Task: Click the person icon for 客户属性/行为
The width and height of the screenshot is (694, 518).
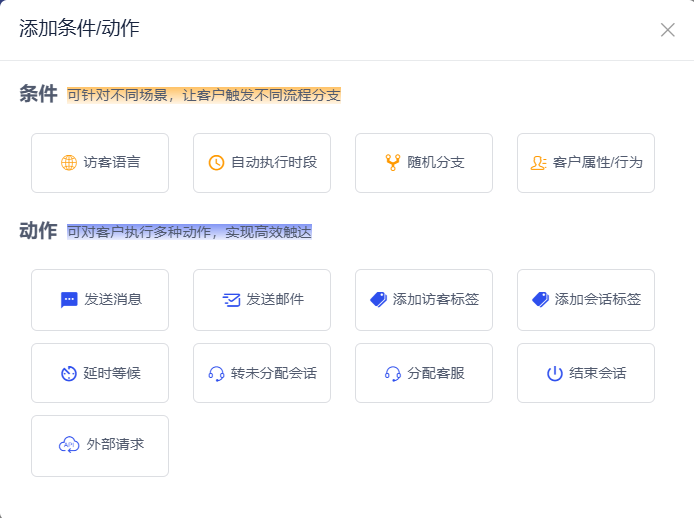Action: click(538, 163)
